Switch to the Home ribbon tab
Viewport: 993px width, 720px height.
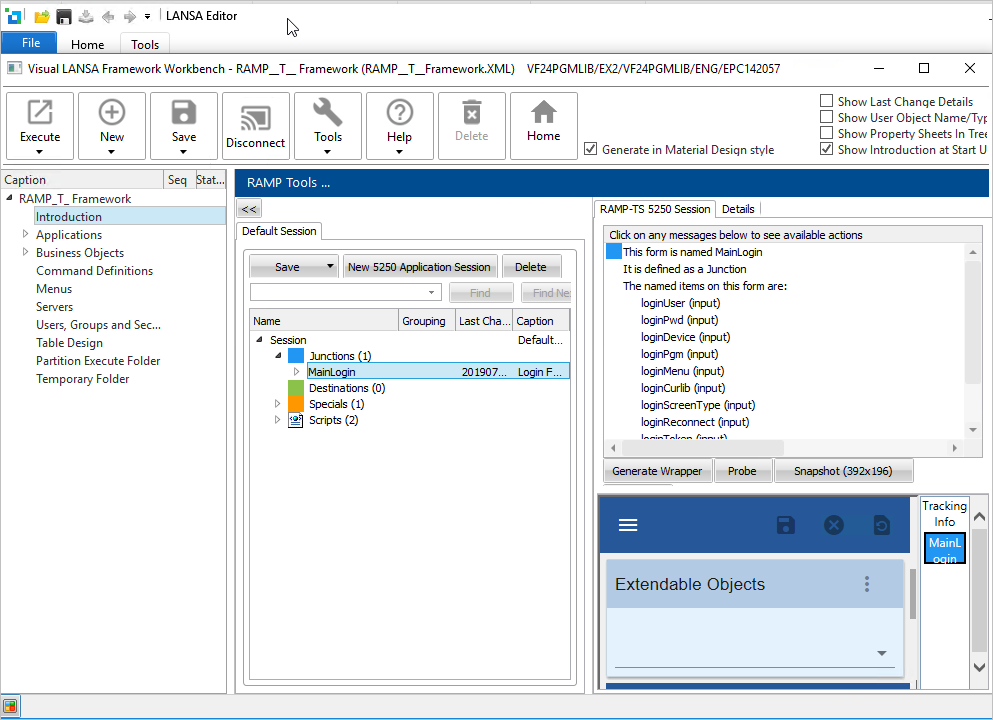(87, 44)
